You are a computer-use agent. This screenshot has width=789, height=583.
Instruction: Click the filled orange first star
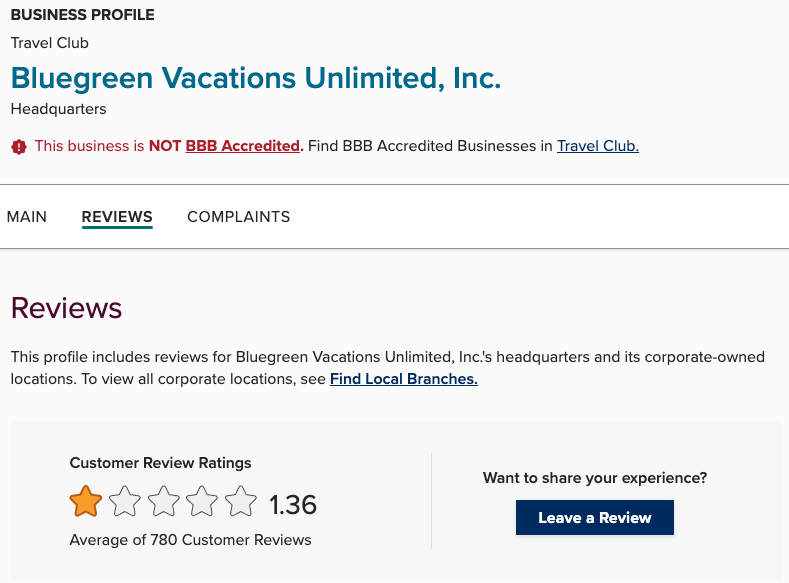pos(86,501)
